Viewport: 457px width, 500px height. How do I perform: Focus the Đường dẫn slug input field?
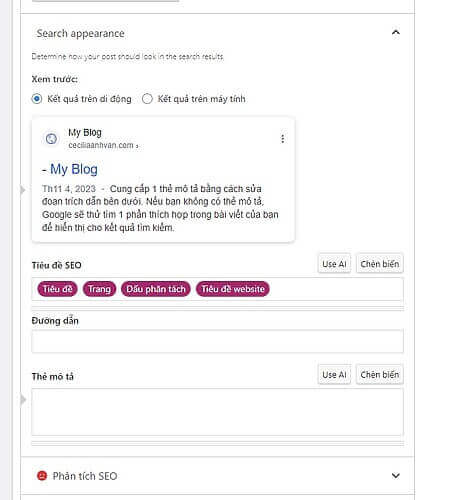pos(217,341)
